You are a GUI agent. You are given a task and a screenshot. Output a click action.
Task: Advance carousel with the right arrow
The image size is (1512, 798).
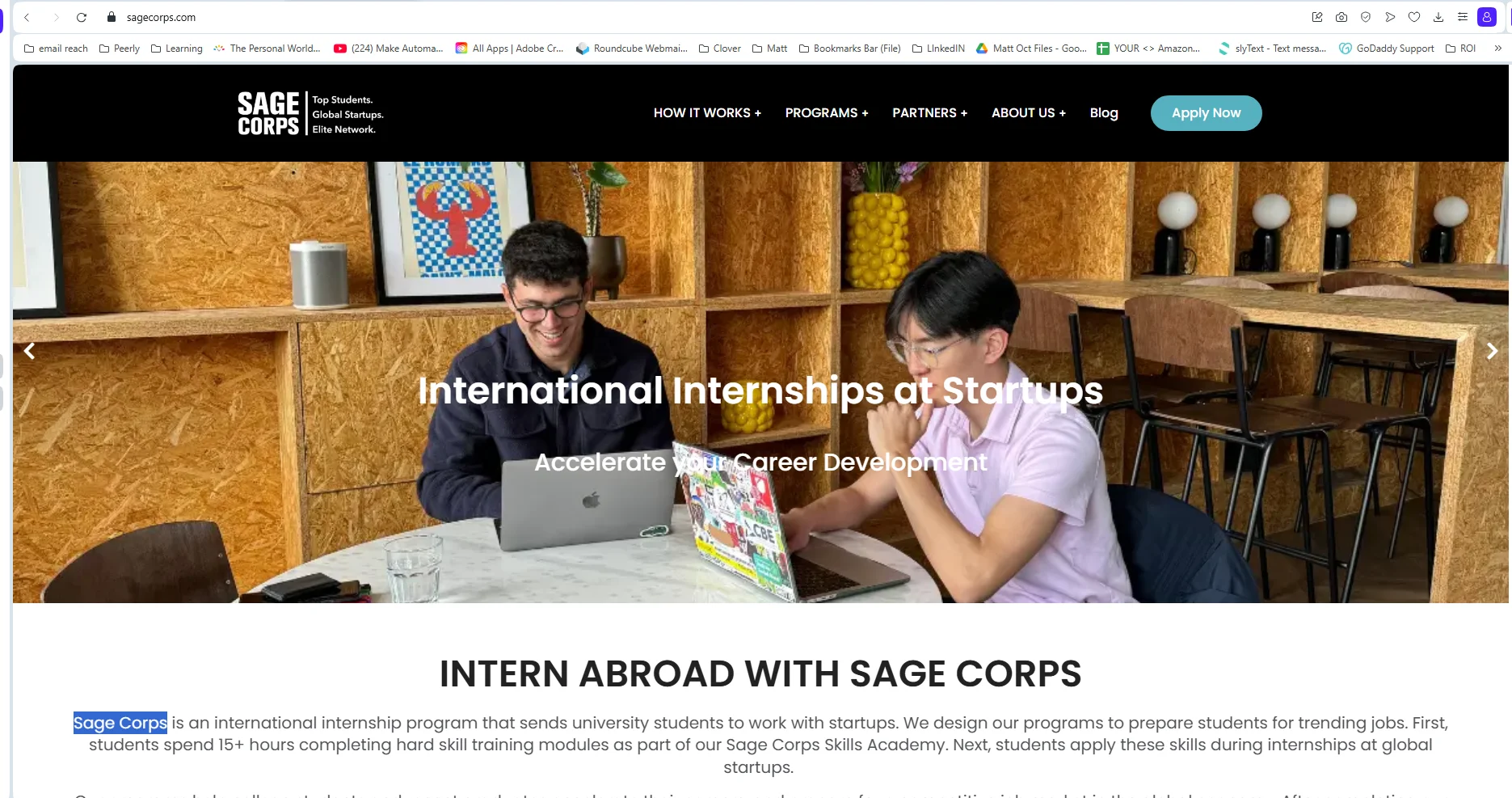[1492, 351]
